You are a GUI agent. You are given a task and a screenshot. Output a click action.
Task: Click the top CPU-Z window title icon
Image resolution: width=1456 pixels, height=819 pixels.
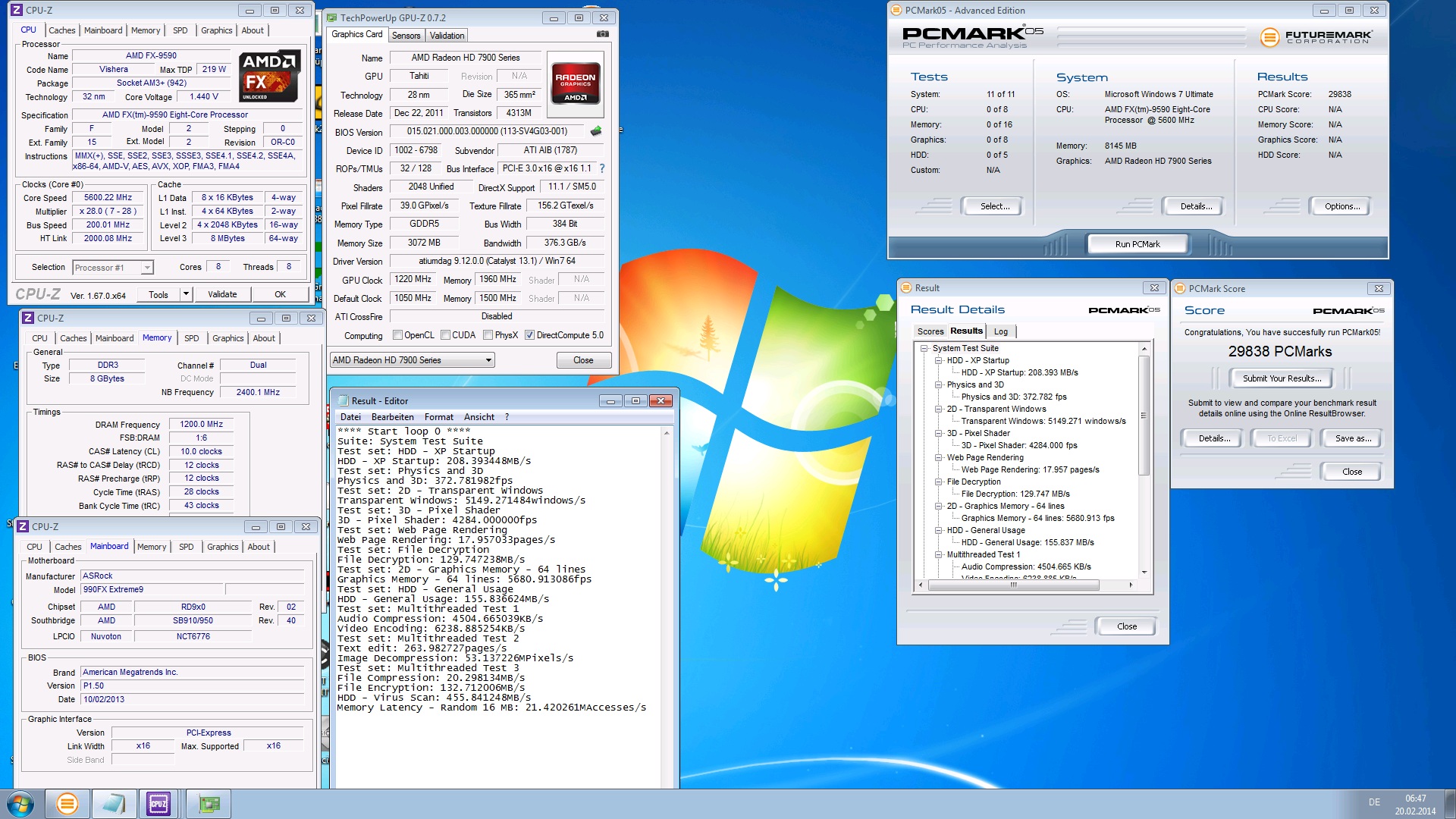click(x=17, y=10)
